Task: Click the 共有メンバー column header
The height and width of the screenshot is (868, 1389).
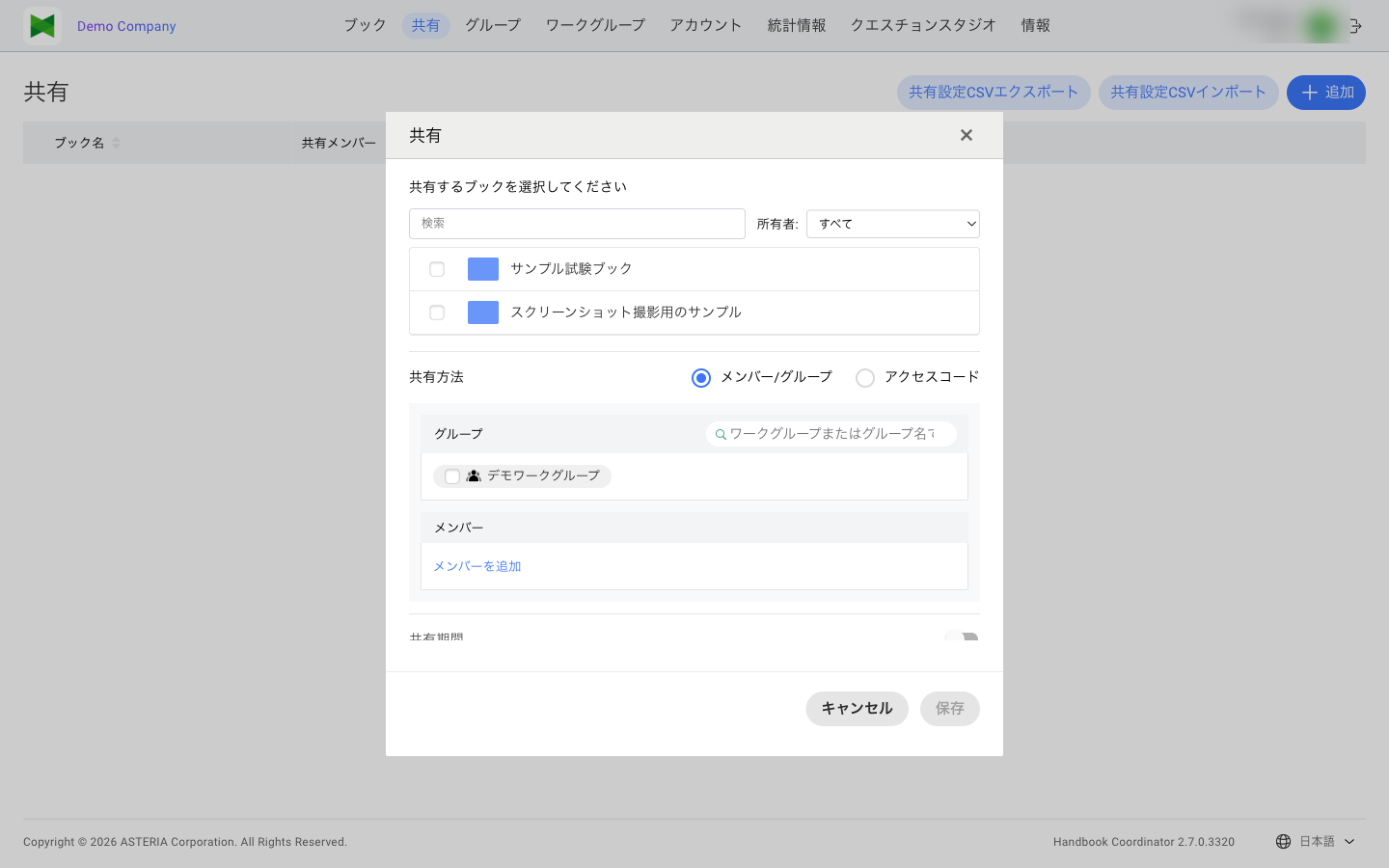Action: pyautogui.click(x=339, y=143)
